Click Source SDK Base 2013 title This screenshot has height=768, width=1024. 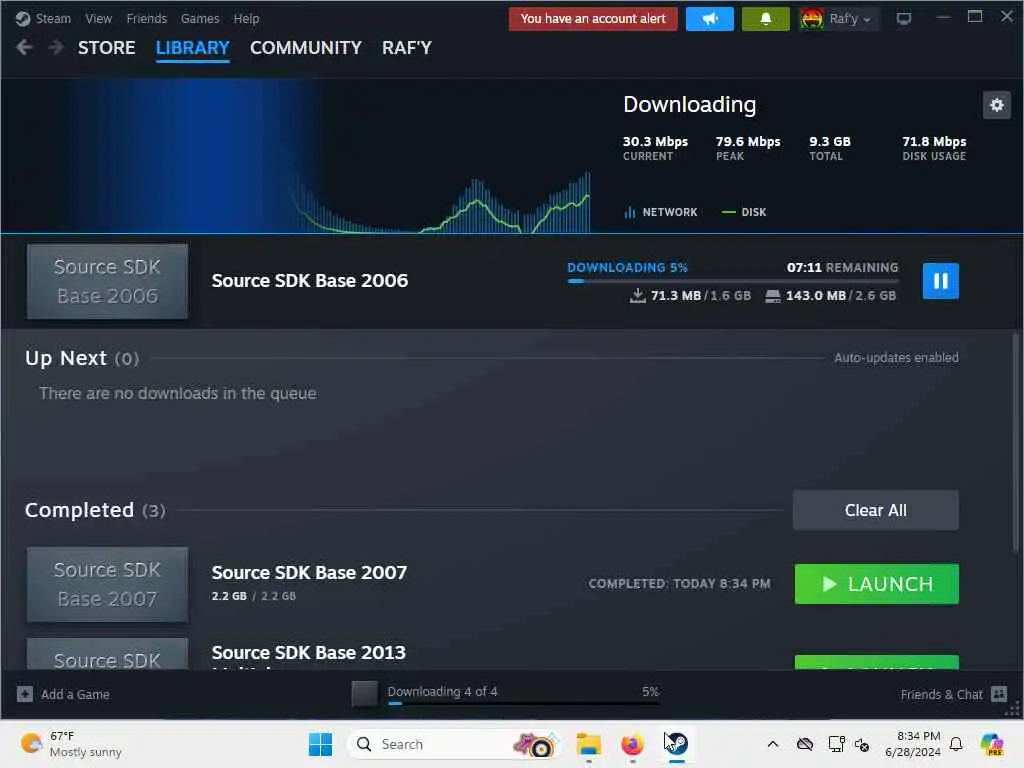[308, 652]
